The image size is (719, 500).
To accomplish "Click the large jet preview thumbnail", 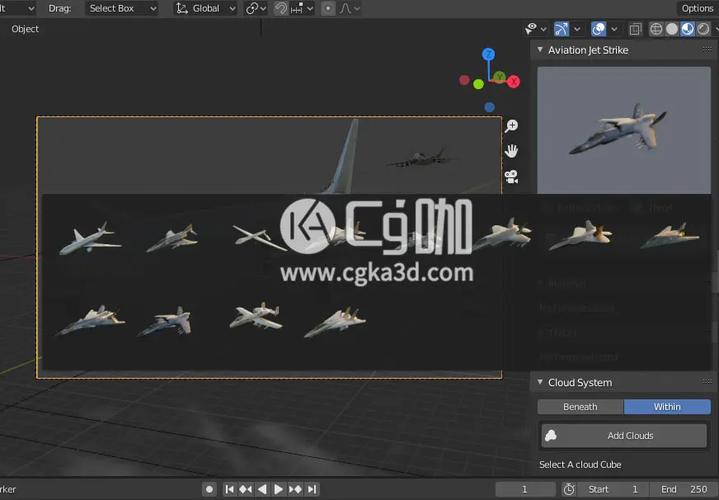I will tap(624, 130).
